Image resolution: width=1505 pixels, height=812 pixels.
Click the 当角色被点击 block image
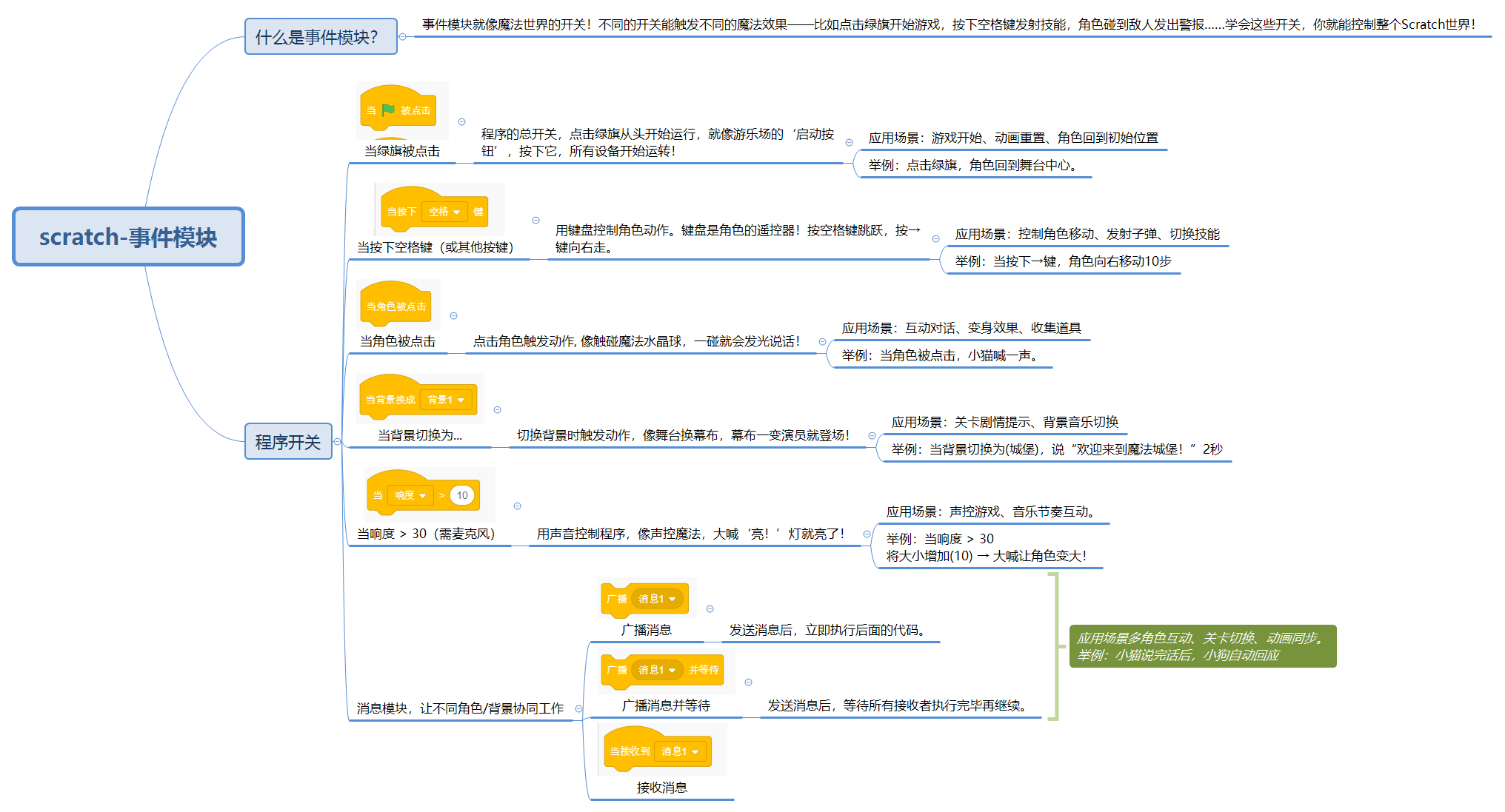tap(396, 305)
